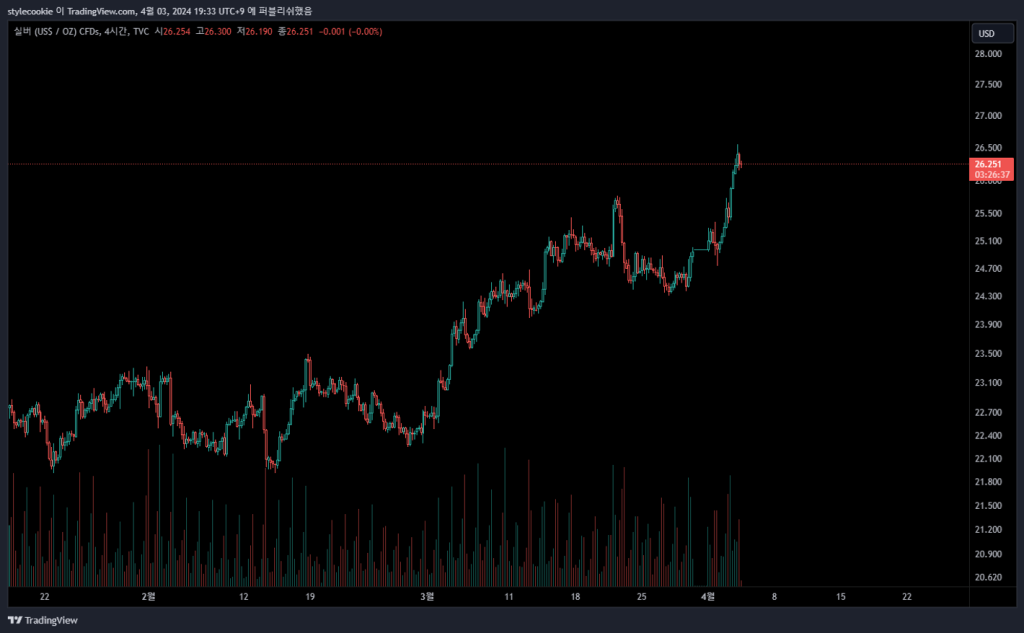
Task: Select the 4월 marker on time axis
Action: click(x=708, y=597)
